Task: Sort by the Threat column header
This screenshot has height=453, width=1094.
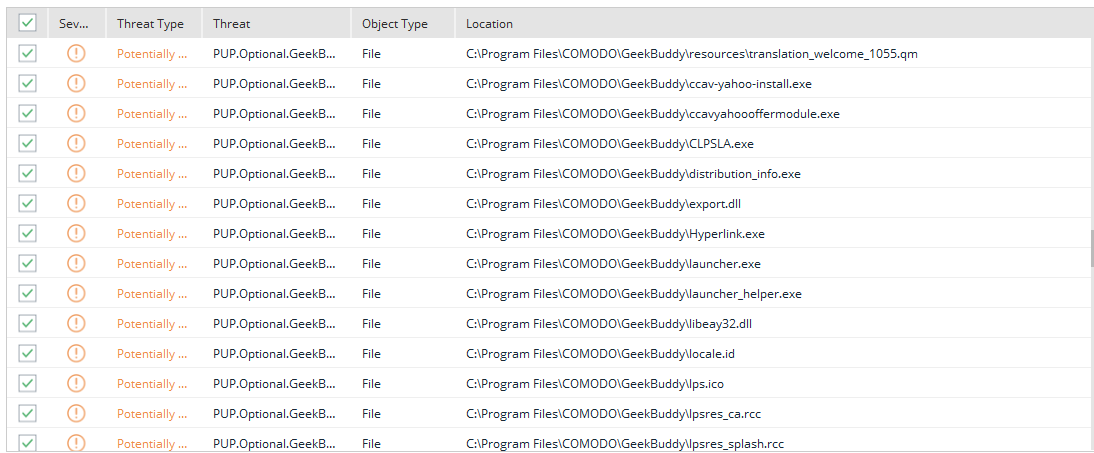Action: (x=277, y=24)
